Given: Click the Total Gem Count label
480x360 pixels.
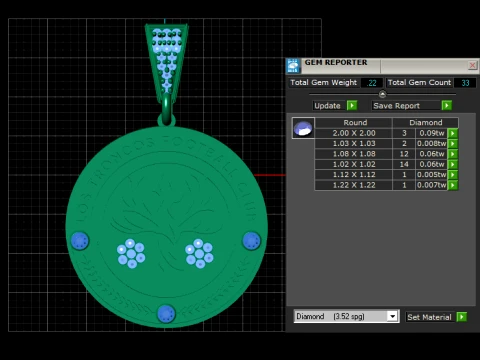Looking at the screenshot, I should (419, 83).
